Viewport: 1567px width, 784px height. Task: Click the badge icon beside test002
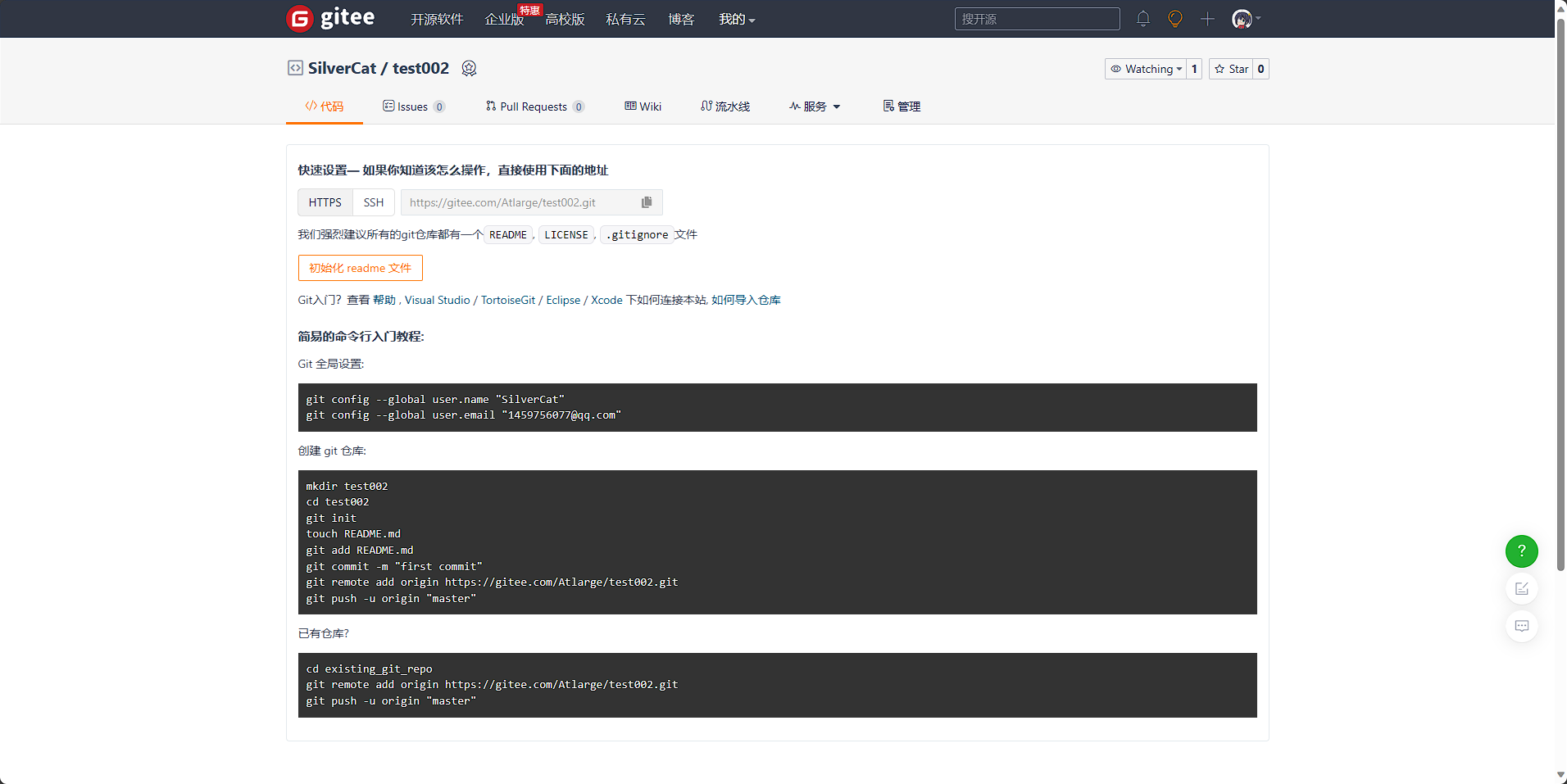[469, 69]
